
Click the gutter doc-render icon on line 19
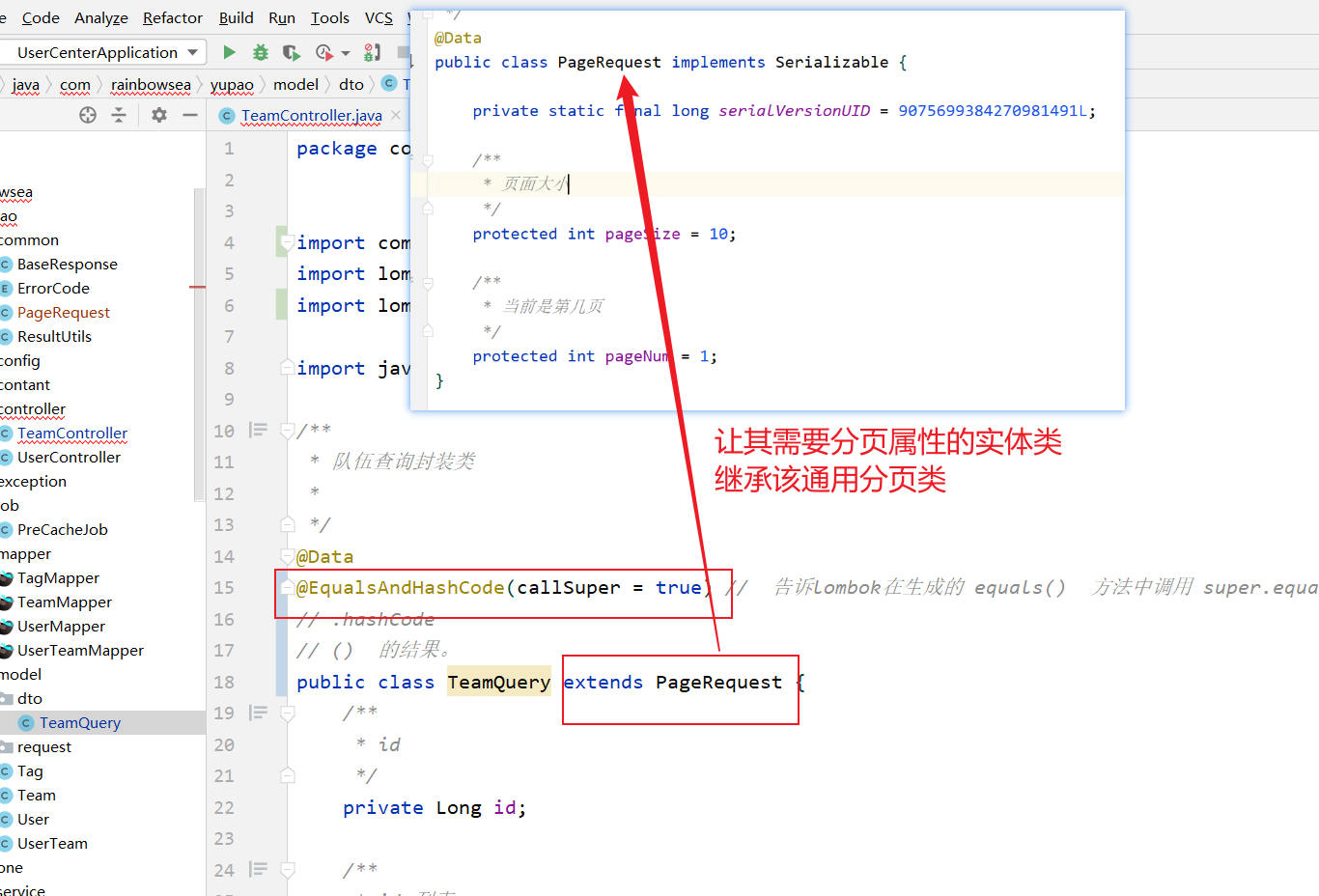point(258,713)
